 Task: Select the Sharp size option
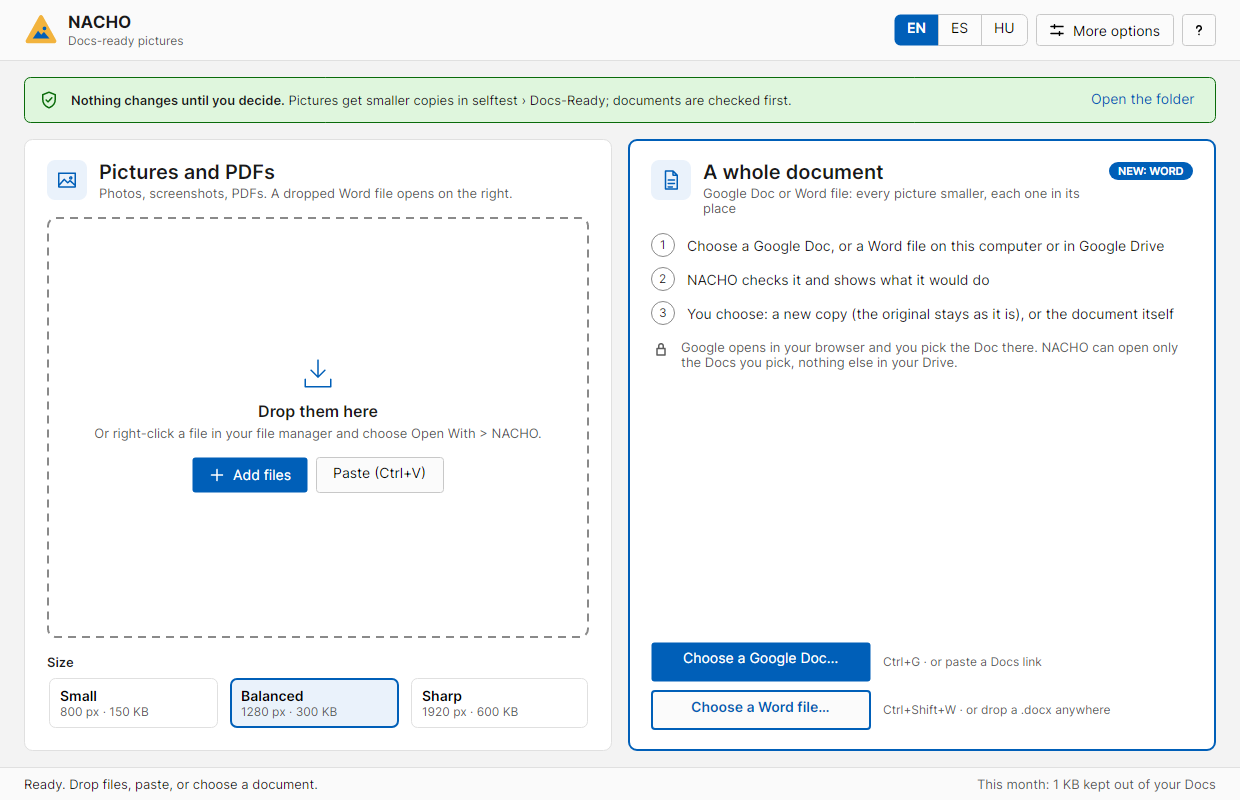[499, 703]
